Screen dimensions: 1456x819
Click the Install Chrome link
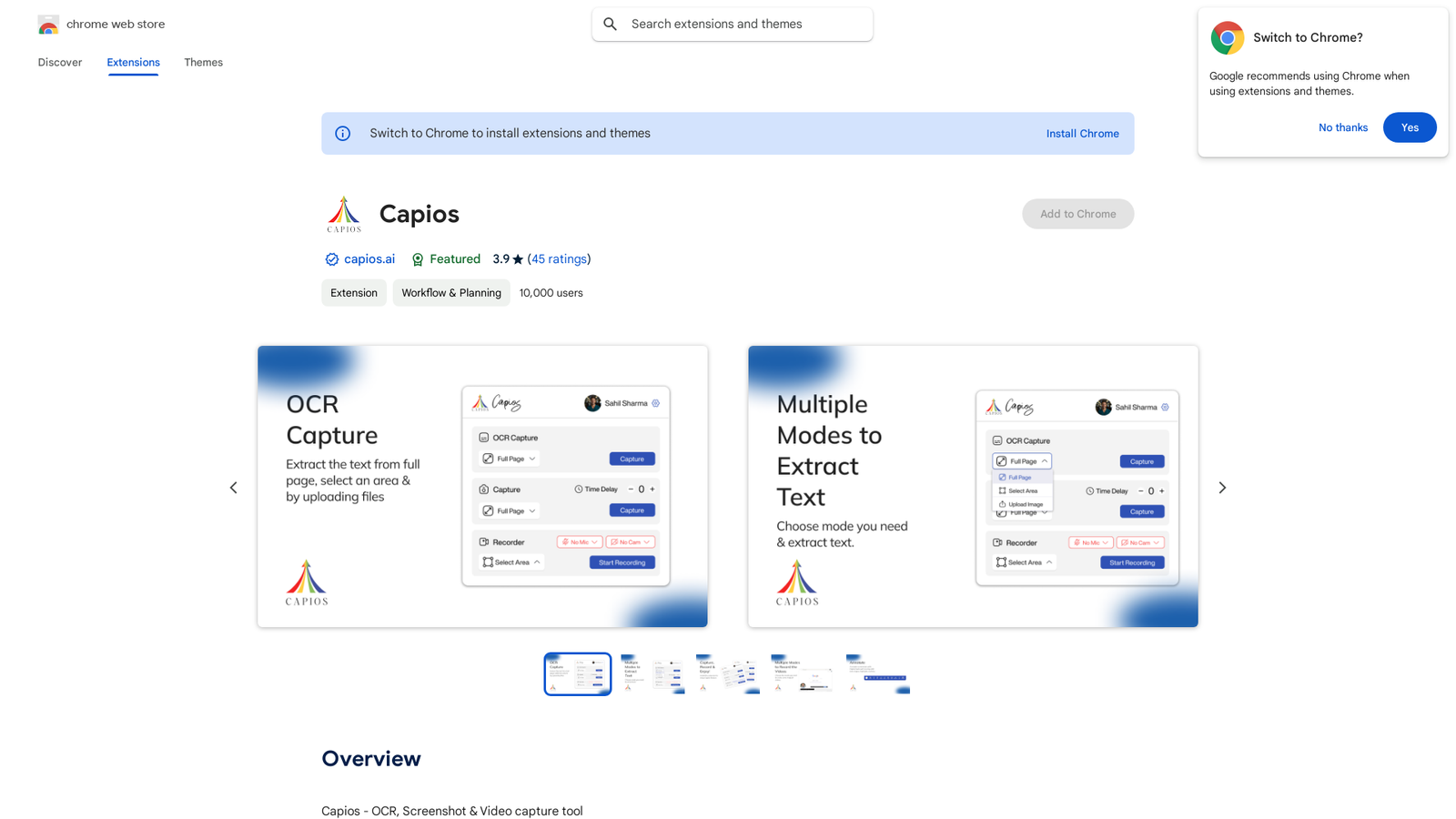click(1082, 134)
